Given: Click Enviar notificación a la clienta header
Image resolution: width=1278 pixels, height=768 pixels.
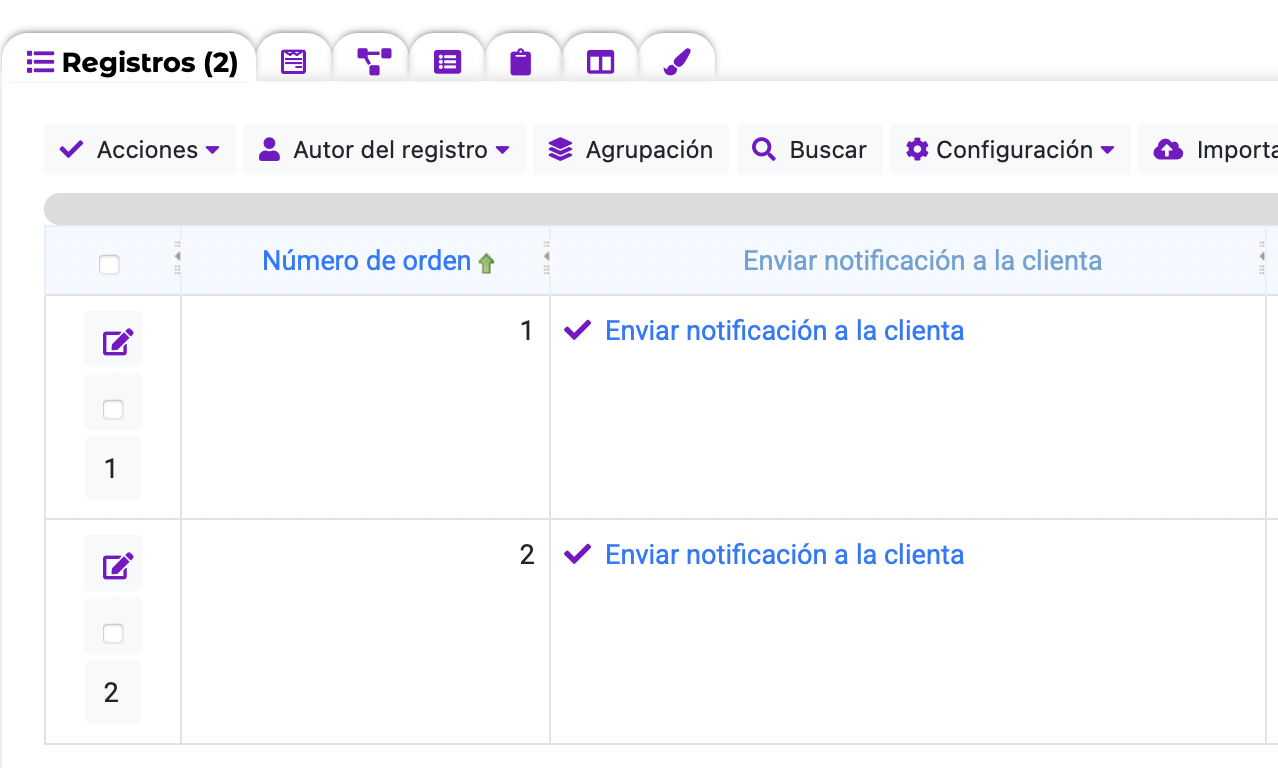Looking at the screenshot, I should pyautogui.click(x=922, y=261).
